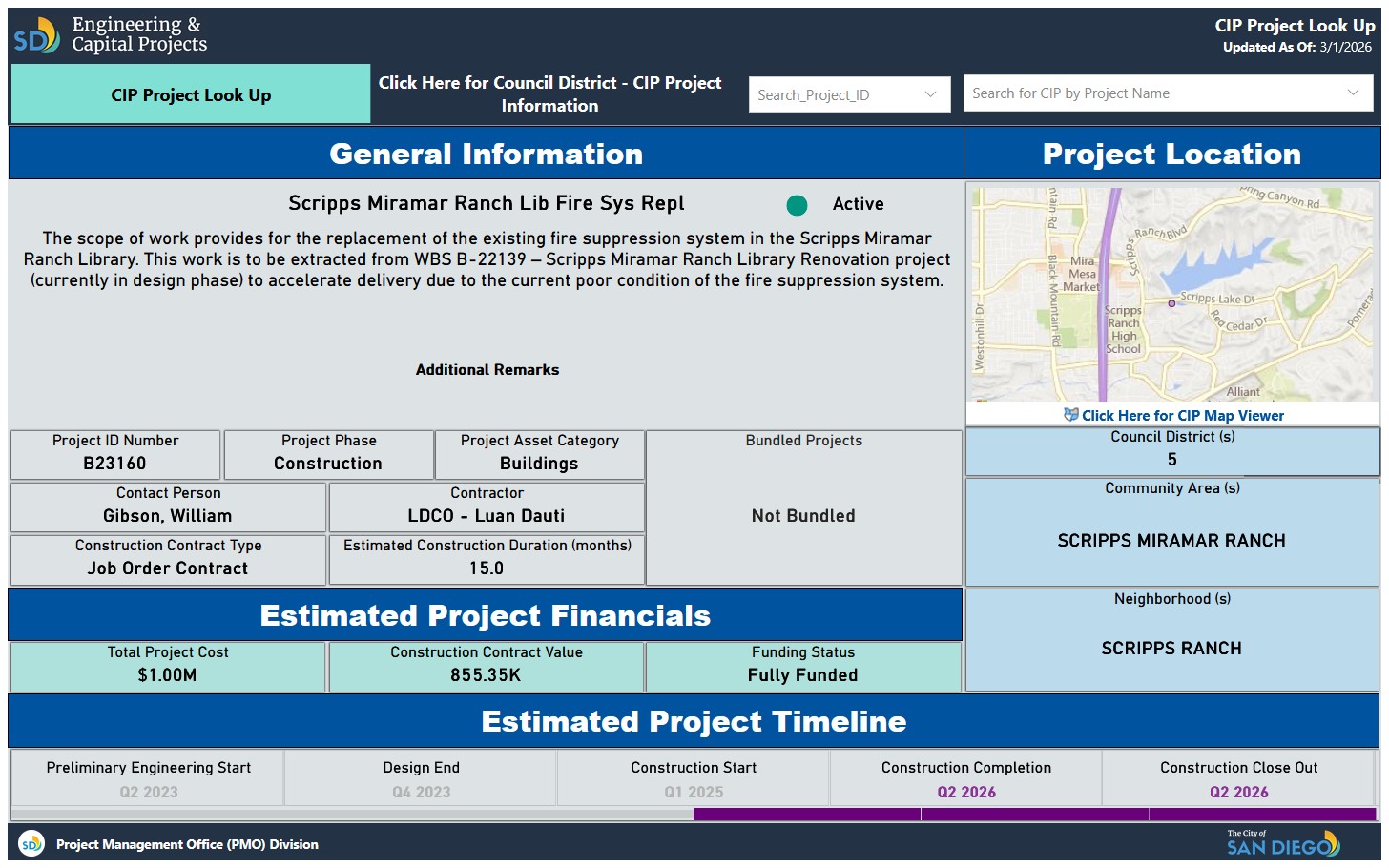
Task: Click the map icon beside CIP Map Viewer
Action: [1070, 415]
